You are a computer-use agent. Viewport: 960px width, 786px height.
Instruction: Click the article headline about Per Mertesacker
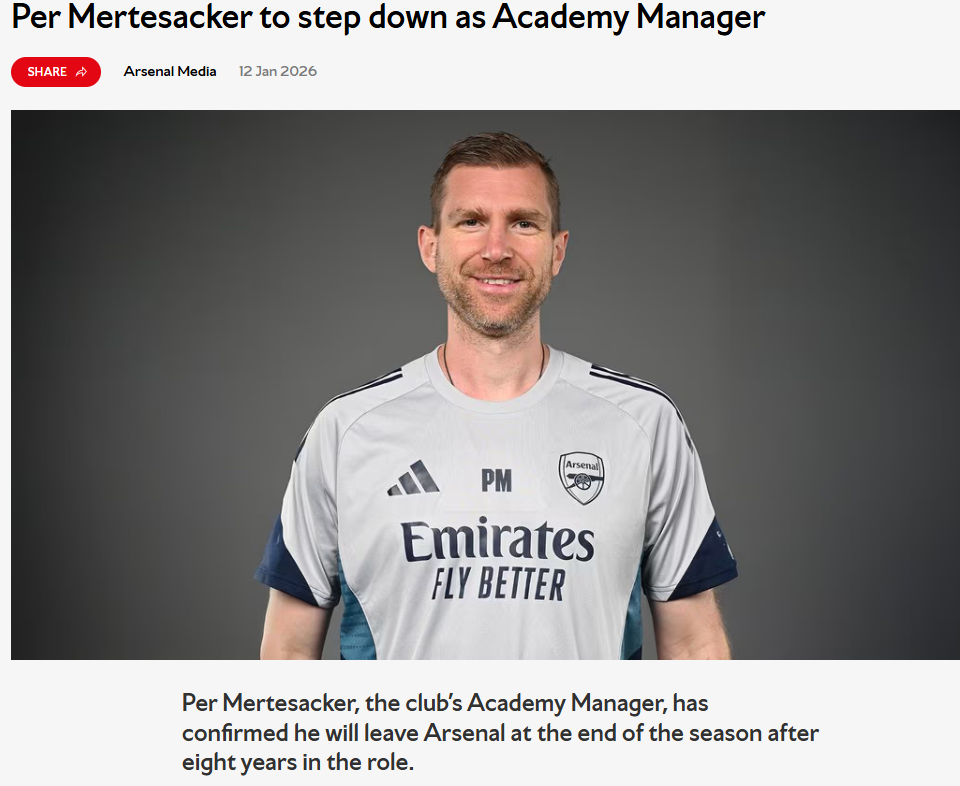(x=388, y=17)
